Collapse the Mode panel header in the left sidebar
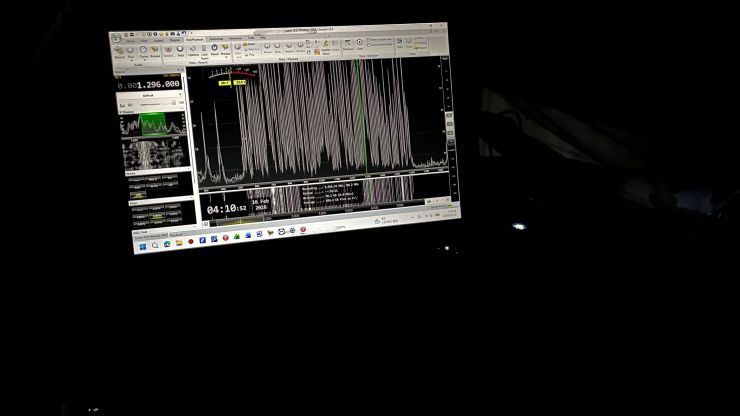Viewport: 740px width, 416px height. point(131,173)
